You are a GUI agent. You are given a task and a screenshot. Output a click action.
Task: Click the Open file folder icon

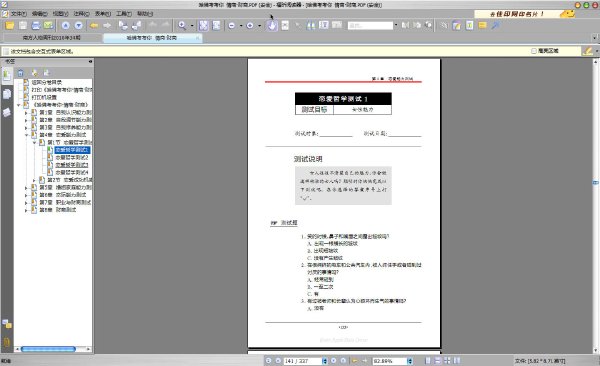tap(10, 26)
